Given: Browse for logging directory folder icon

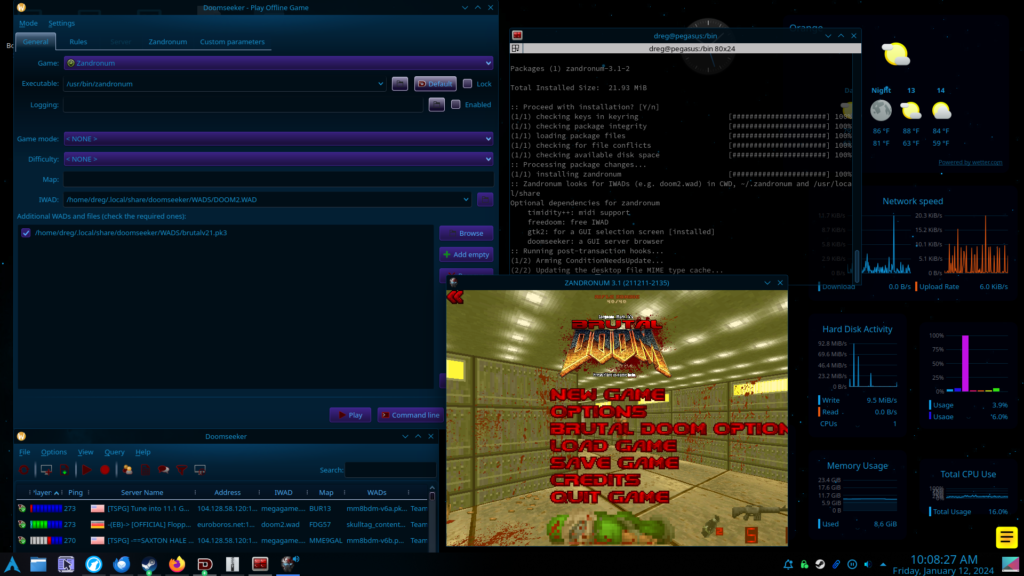Looking at the screenshot, I should coord(436,104).
